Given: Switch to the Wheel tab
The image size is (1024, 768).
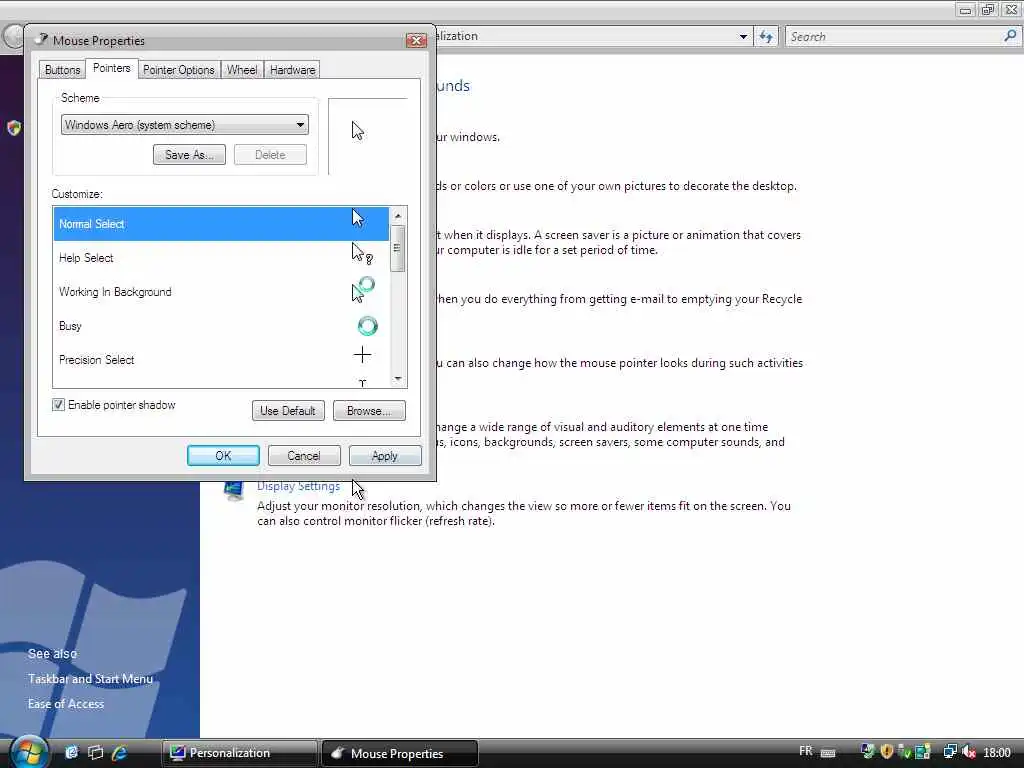Looking at the screenshot, I should click(x=242, y=70).
